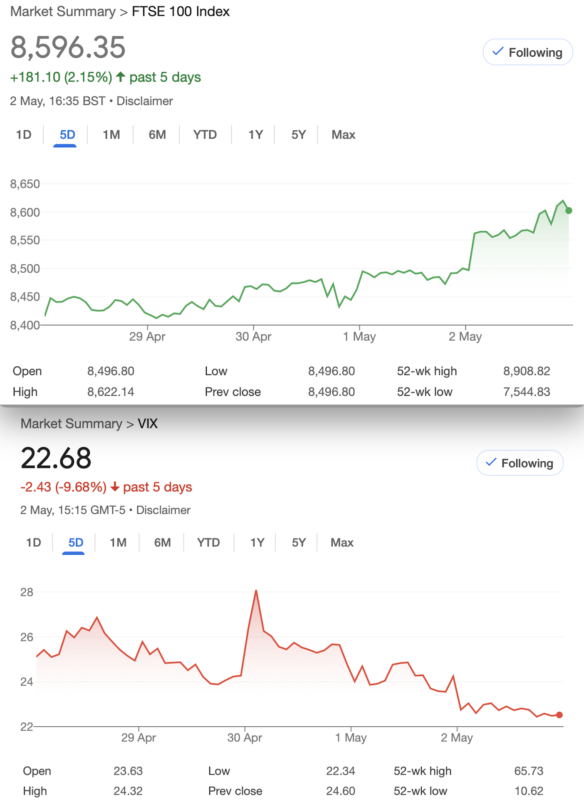The image size is (584, 800).
Task: Click VIX price 22.68
Action: [56, 458]
